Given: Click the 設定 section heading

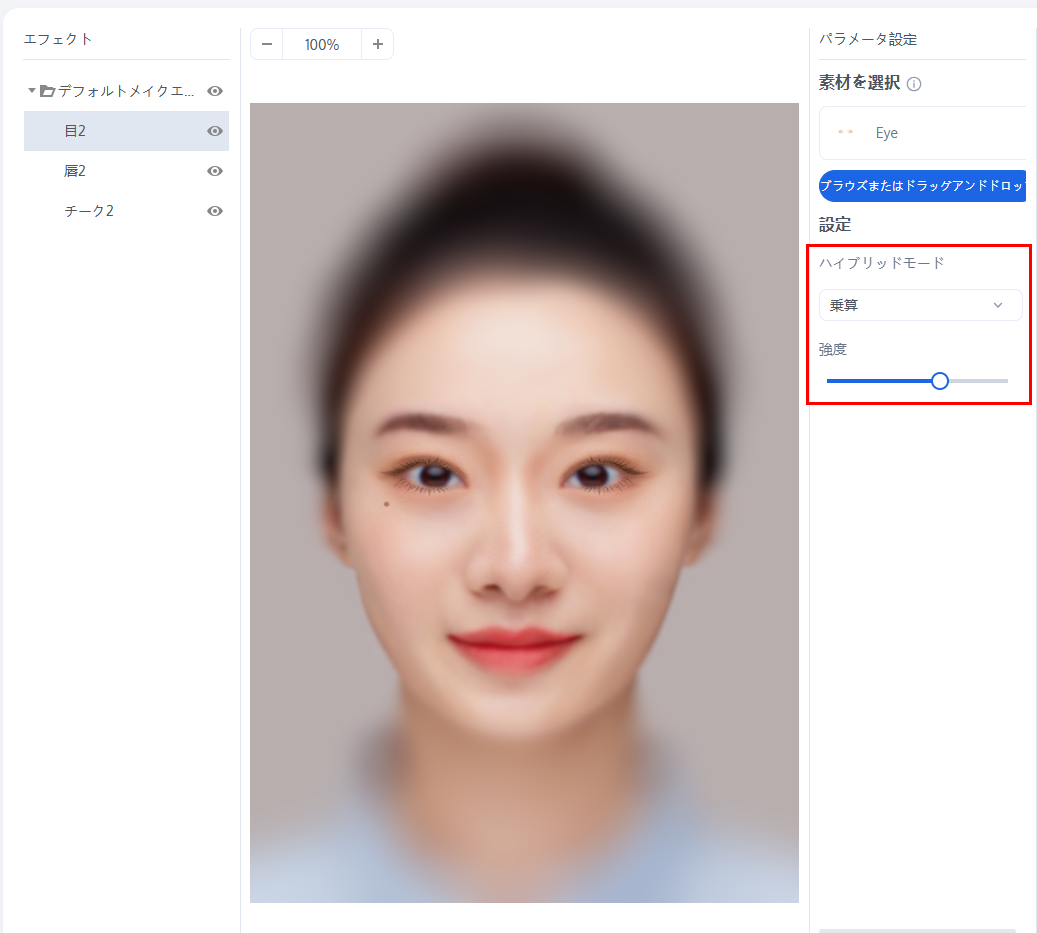Looking at the screenshot, I should (835, 225).
